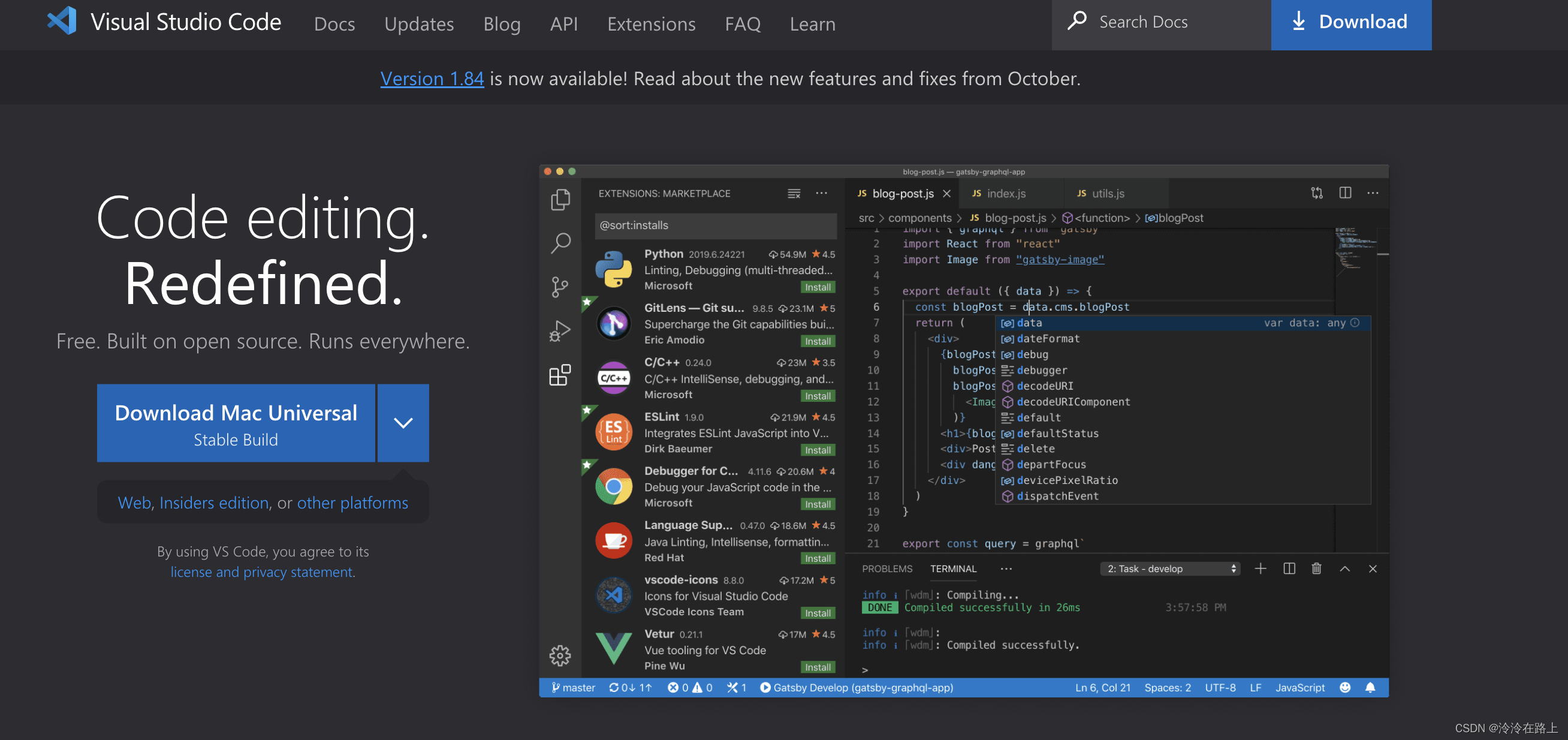The width and height of the screenshot is (1568, 740).
Task: Open the Version 1.84 link
Action: [432, 79]
